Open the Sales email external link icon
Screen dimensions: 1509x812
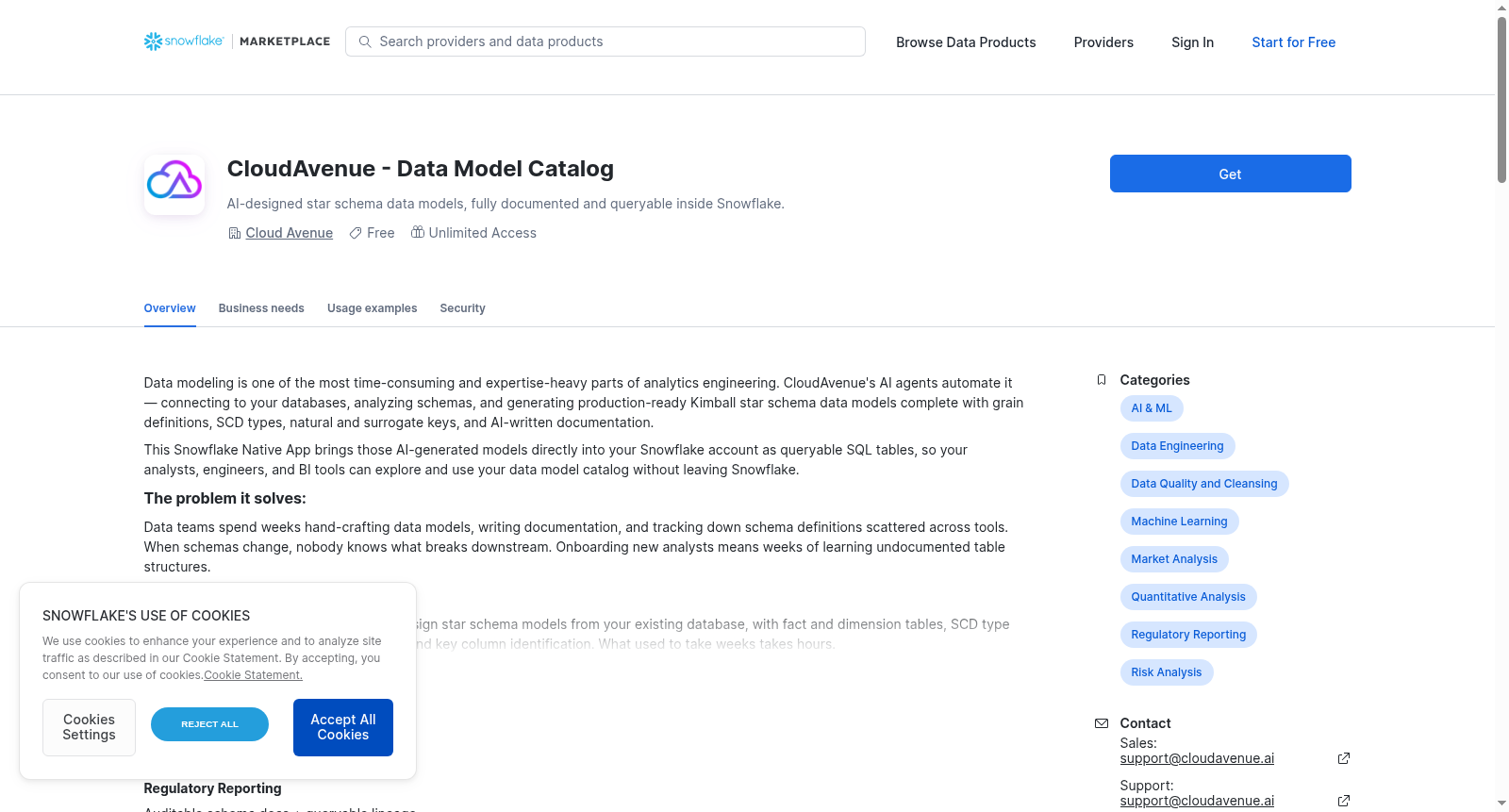point(1344,758)
